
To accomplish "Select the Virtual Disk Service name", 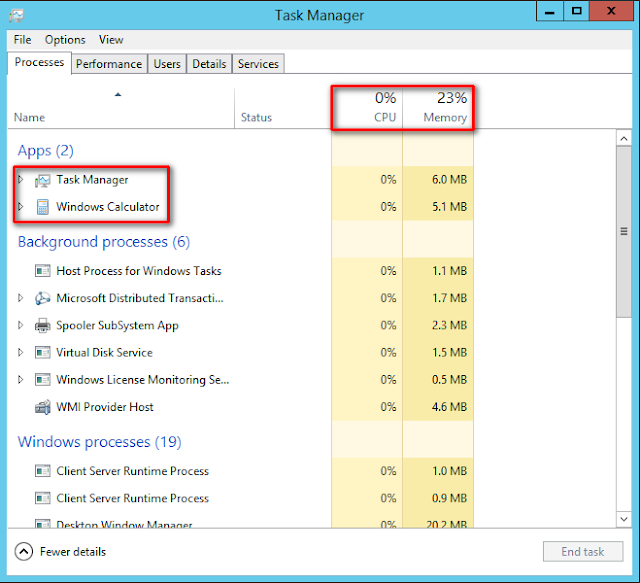I will click(x=104, y=353).
